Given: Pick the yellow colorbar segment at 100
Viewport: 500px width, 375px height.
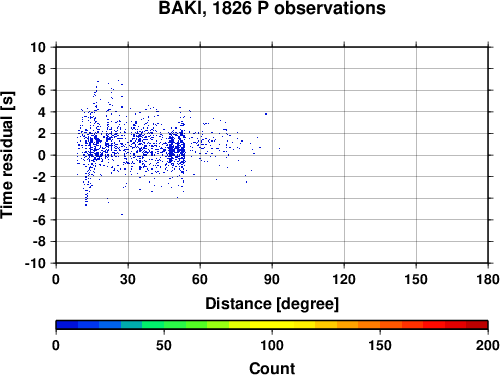Looking at the screenshot, I should point(272,325).
